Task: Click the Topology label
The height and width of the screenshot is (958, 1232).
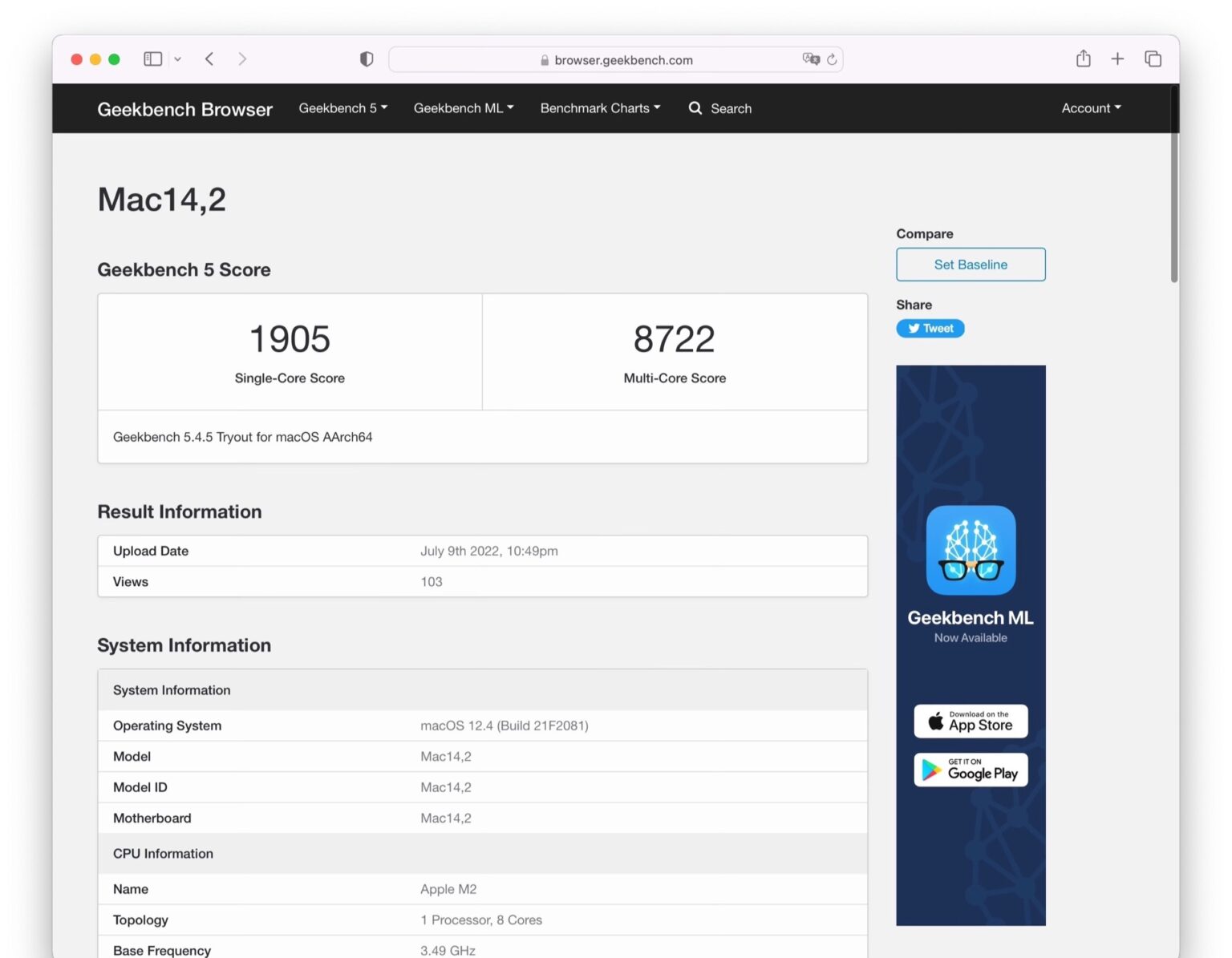Action: point(140,920)
